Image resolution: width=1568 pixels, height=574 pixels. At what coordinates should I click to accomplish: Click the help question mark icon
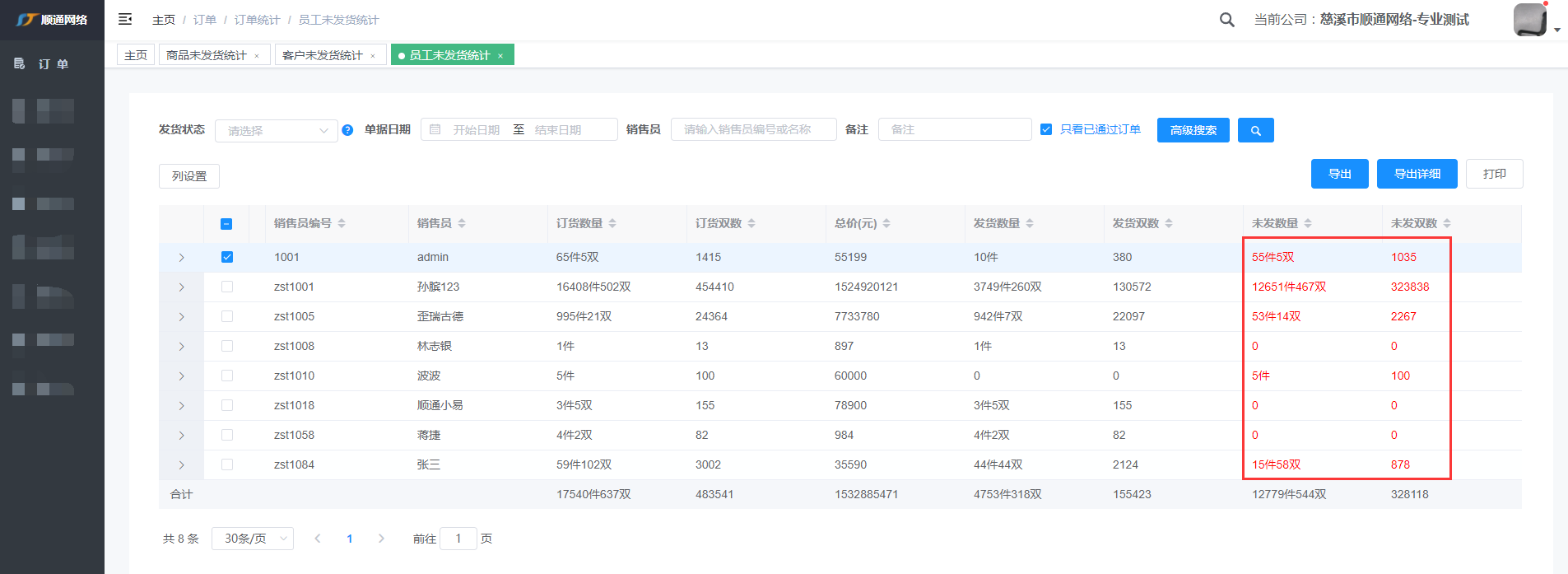click(x=347, y=130)
